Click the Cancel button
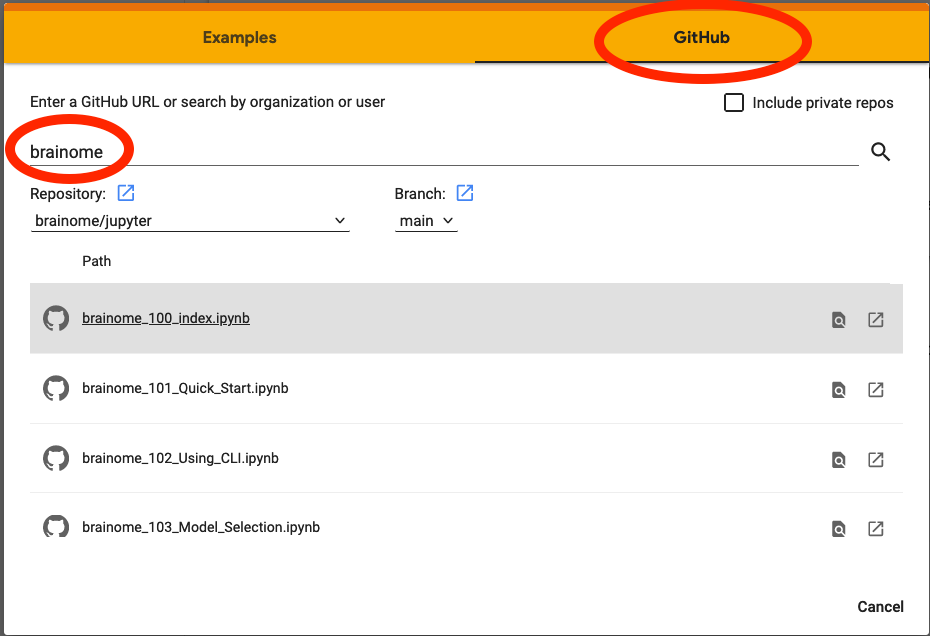 (880, 606)
